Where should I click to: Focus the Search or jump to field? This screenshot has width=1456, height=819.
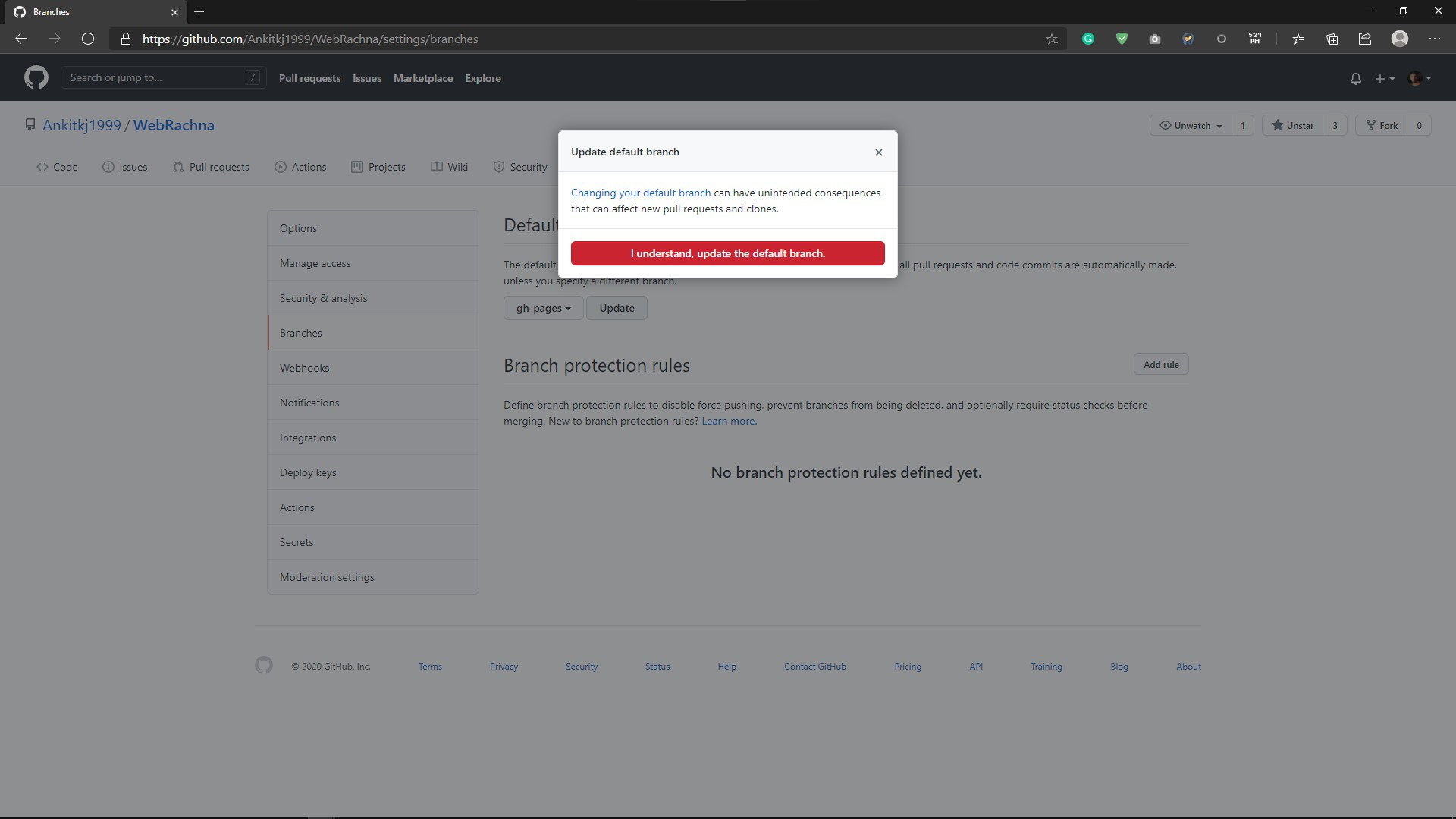pos(155,77)
